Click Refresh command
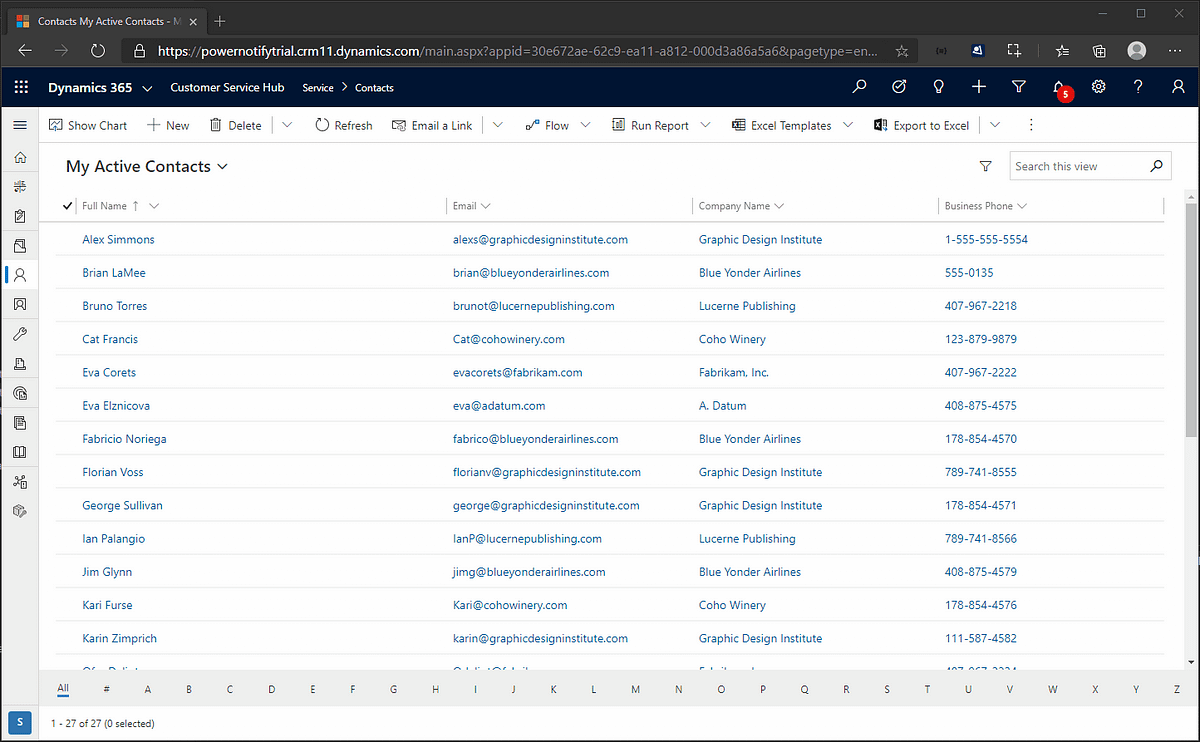This screenshot has height=742, width=1200. [344, 125]
